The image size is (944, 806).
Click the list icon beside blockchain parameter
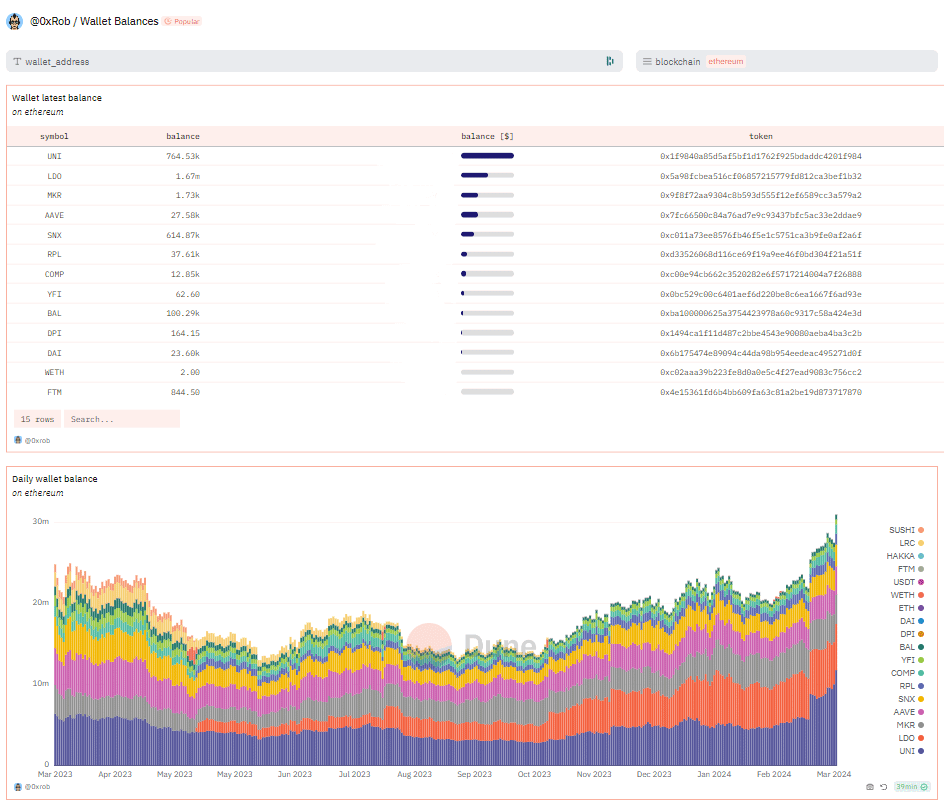[647, 61]
